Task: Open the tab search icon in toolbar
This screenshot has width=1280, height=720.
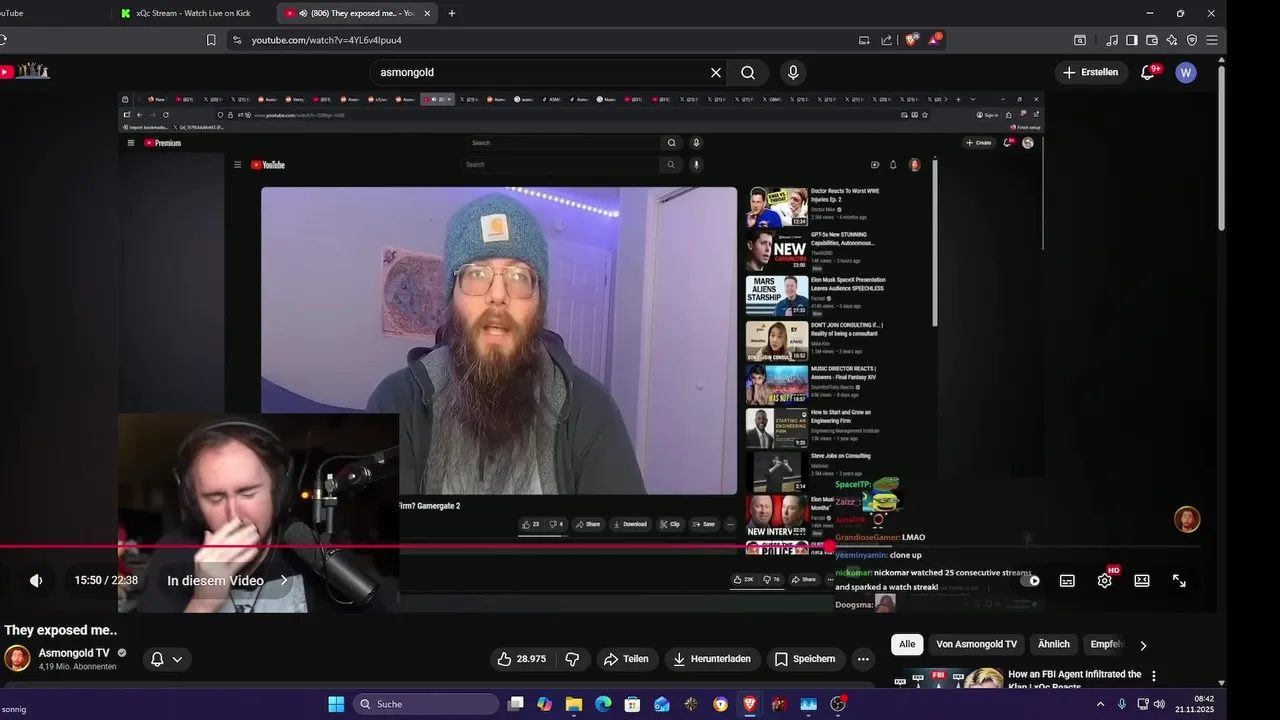Action: [1080, 40]
